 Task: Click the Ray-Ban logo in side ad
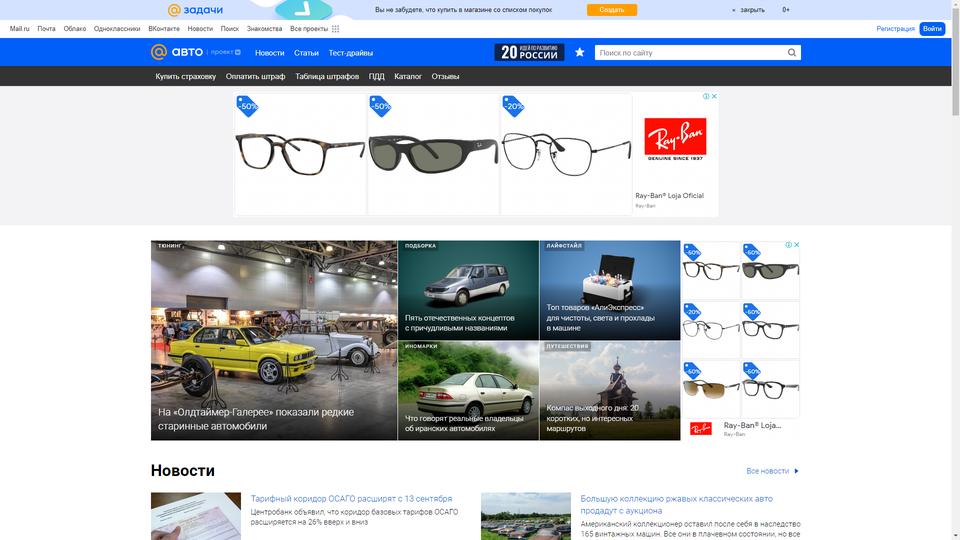(x=701, y=429)
